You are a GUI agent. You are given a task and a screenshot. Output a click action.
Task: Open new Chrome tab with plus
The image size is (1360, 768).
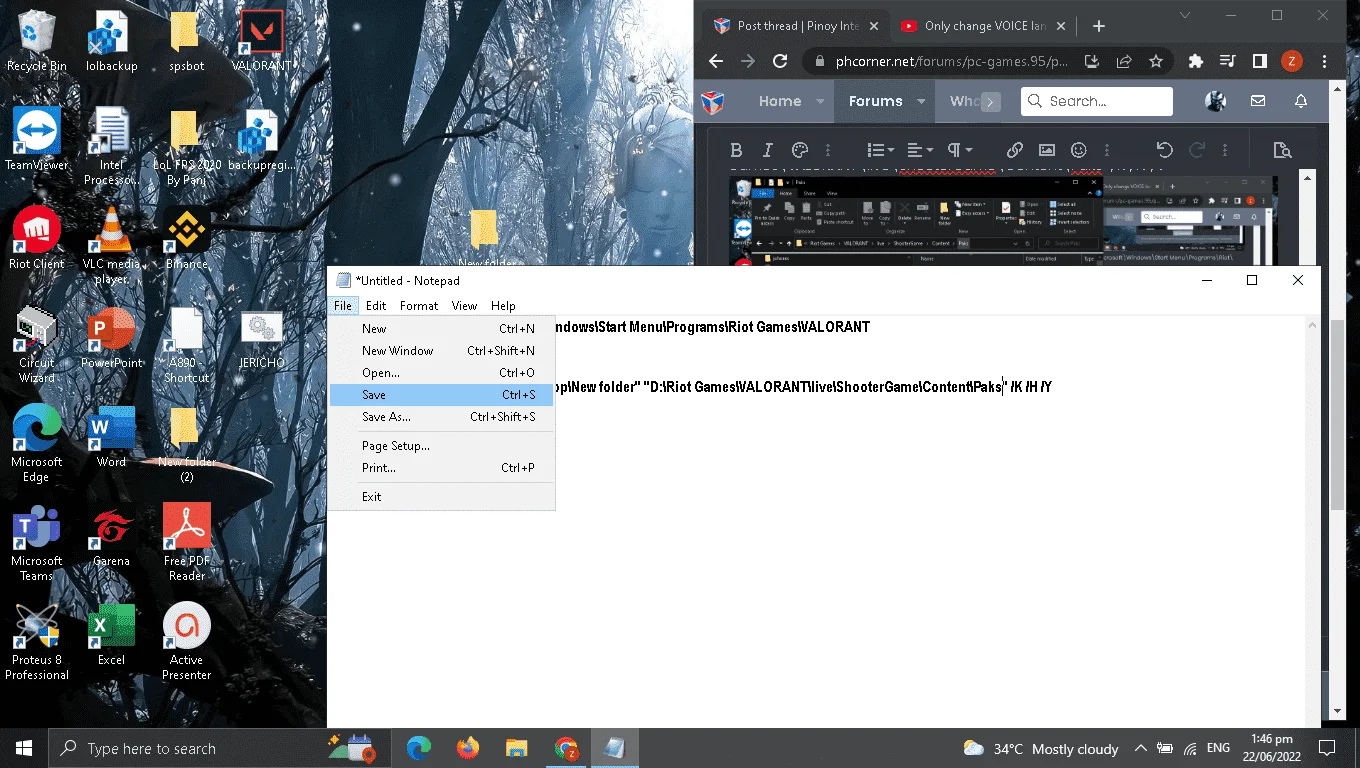[1099, 26]
